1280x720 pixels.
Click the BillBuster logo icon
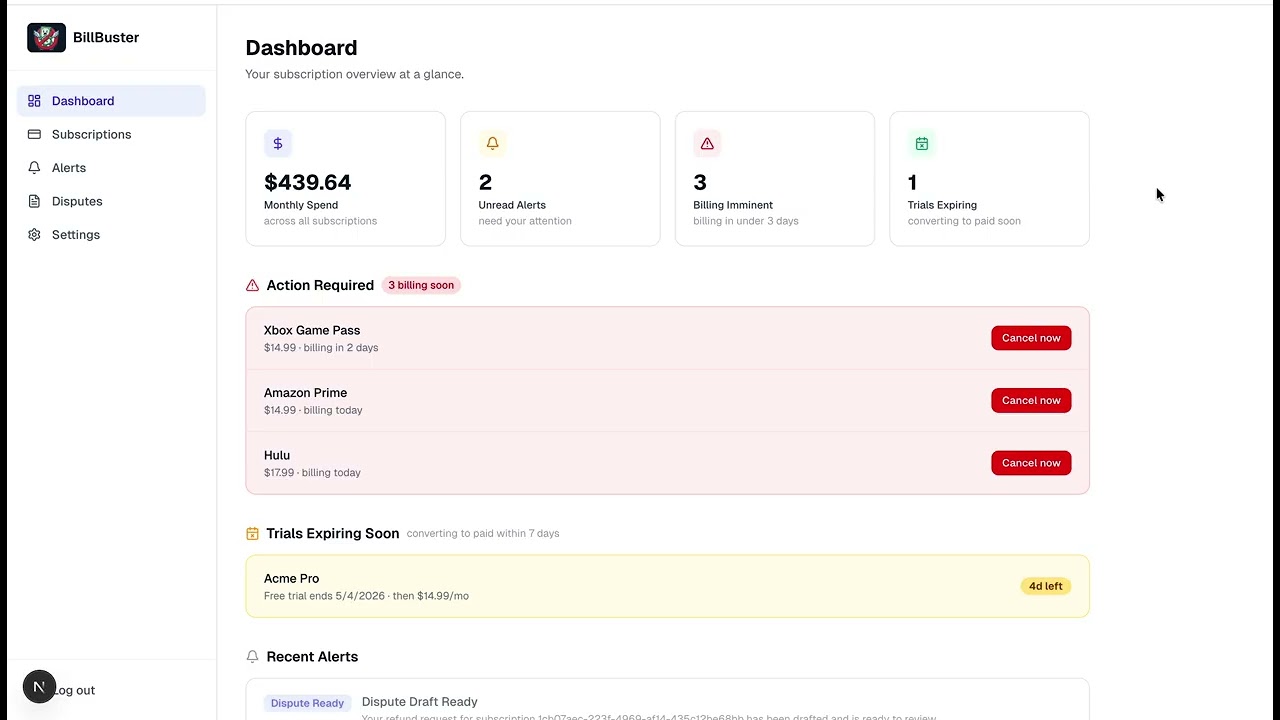pos(46,38)
